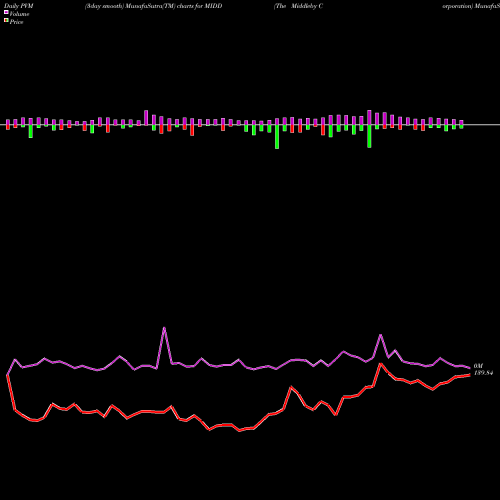The height and width of the screenshot is (500, 500).
Task: Click the '189.84' price value label
Action: (x=483, y=373)
